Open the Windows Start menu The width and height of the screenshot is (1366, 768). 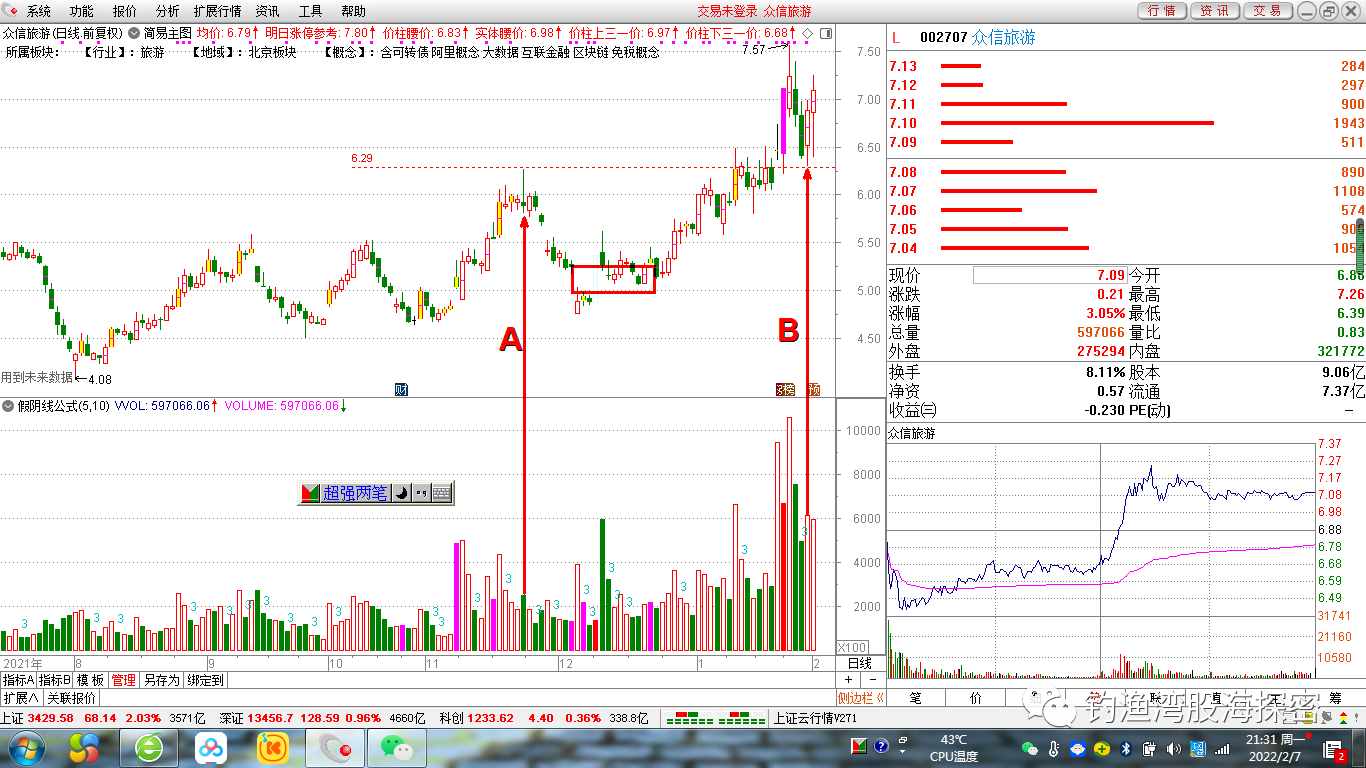point(27,747)
